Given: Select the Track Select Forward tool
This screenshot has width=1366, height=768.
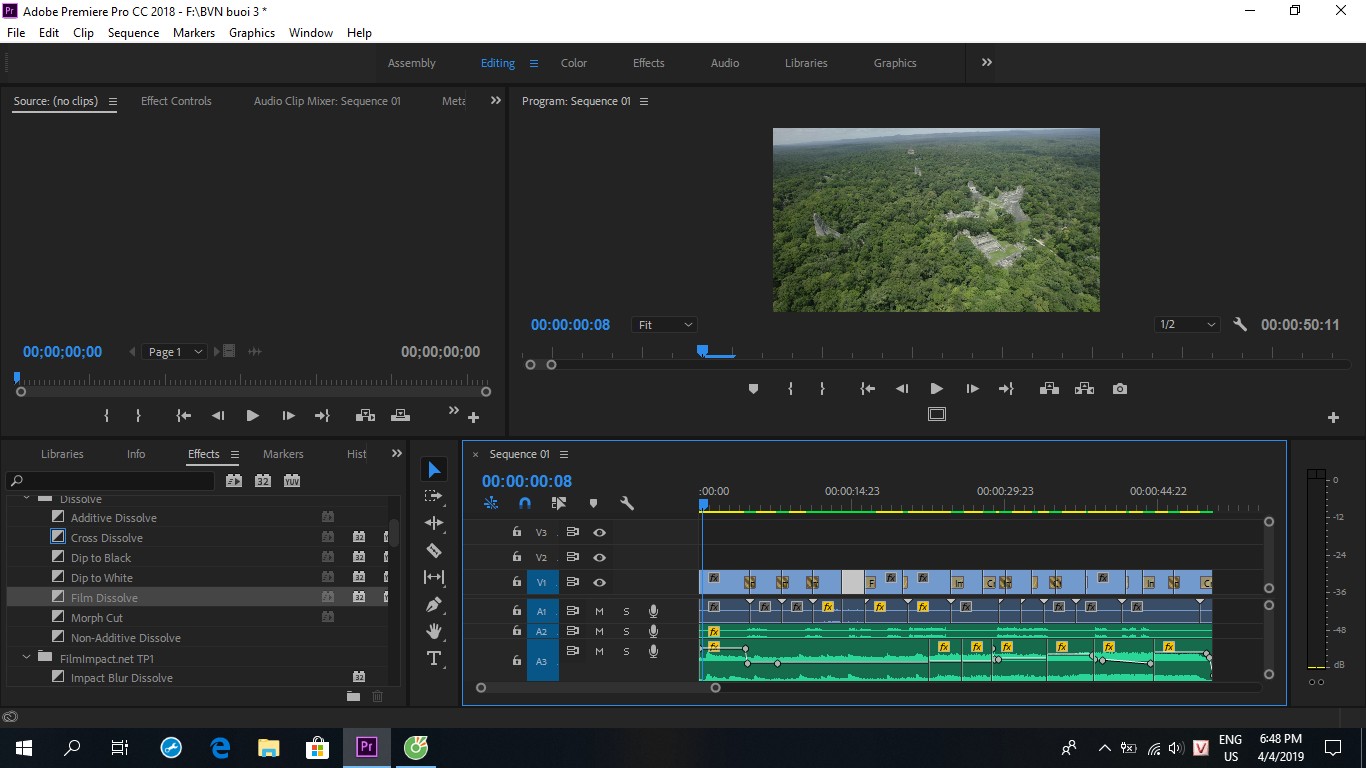Looking at the screenshot, I should coord(434,496).
